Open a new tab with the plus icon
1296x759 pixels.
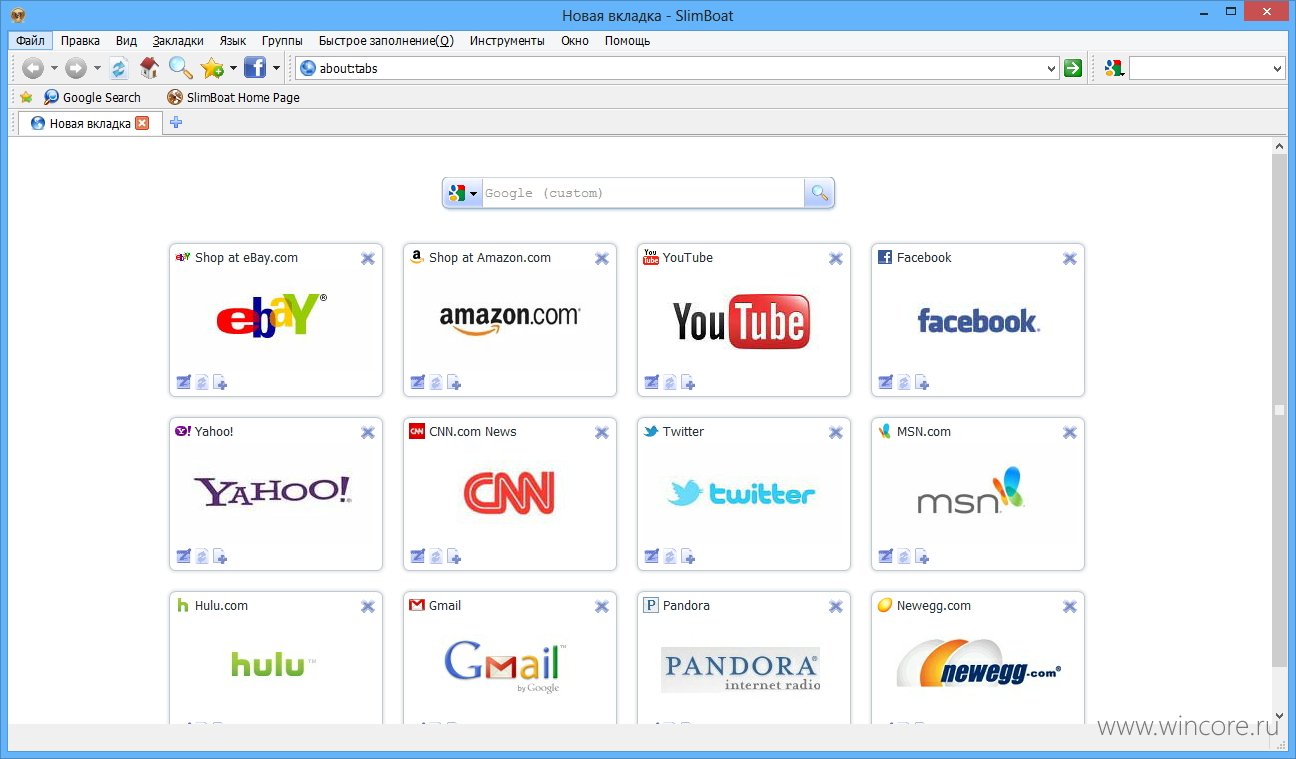click(176, 123)
